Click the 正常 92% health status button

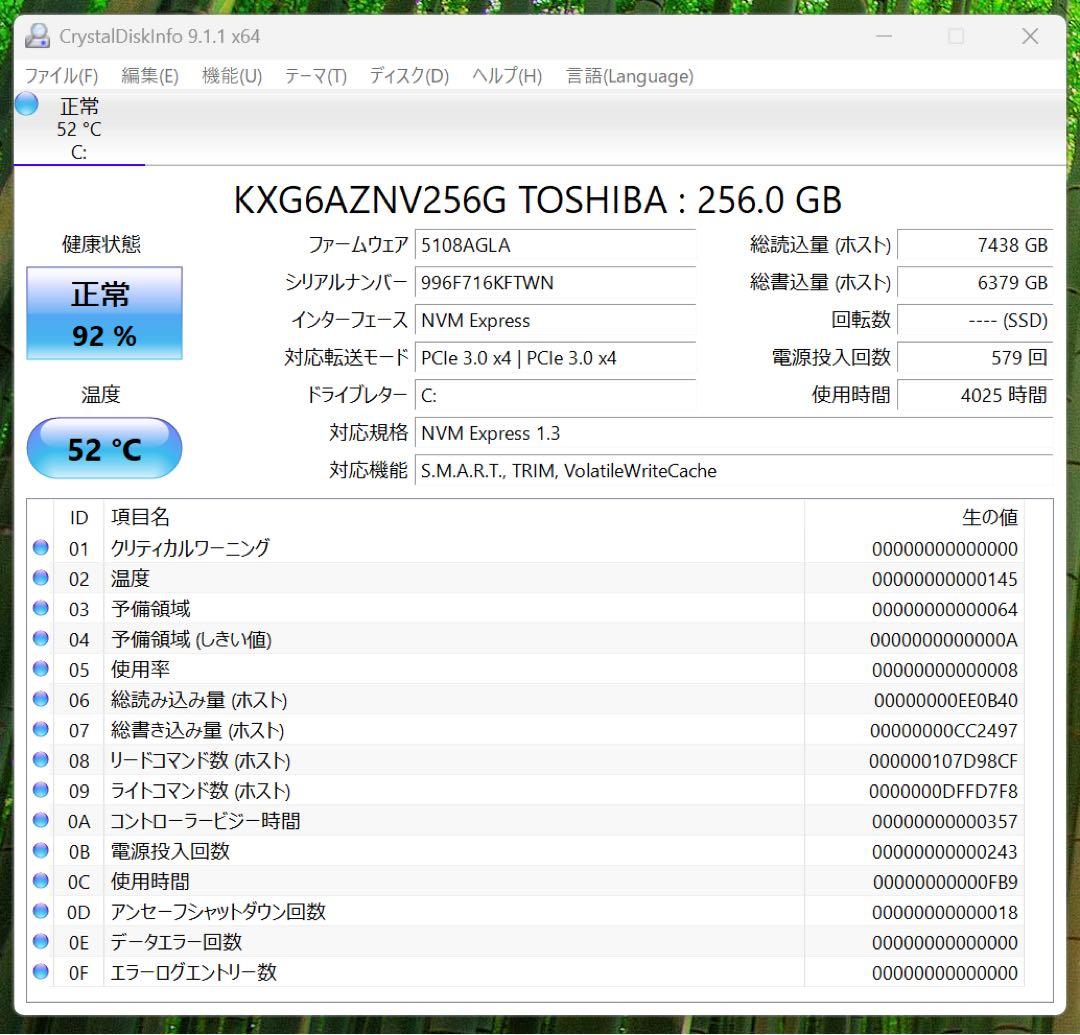pyautogui.click(x=104, y=313)
